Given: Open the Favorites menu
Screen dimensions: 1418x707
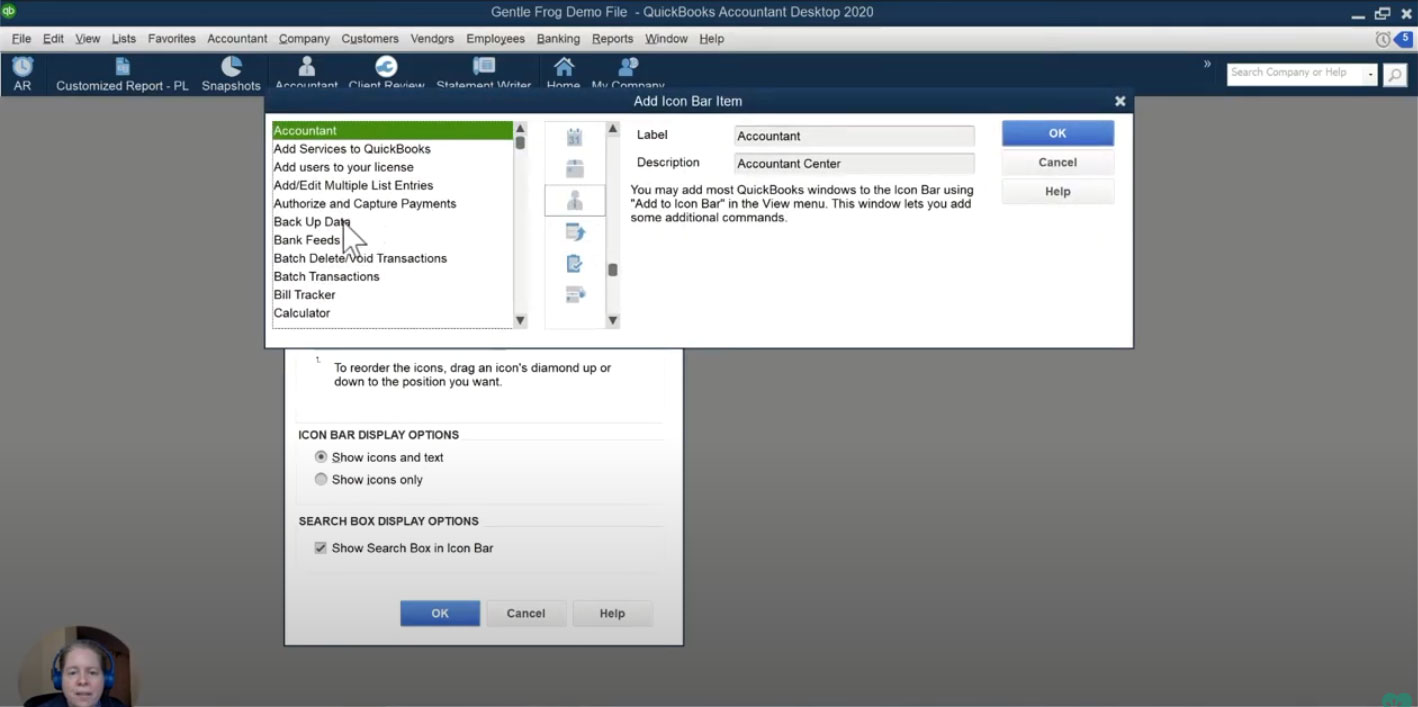Looking at the screenshot, I should tap(172, 39).
